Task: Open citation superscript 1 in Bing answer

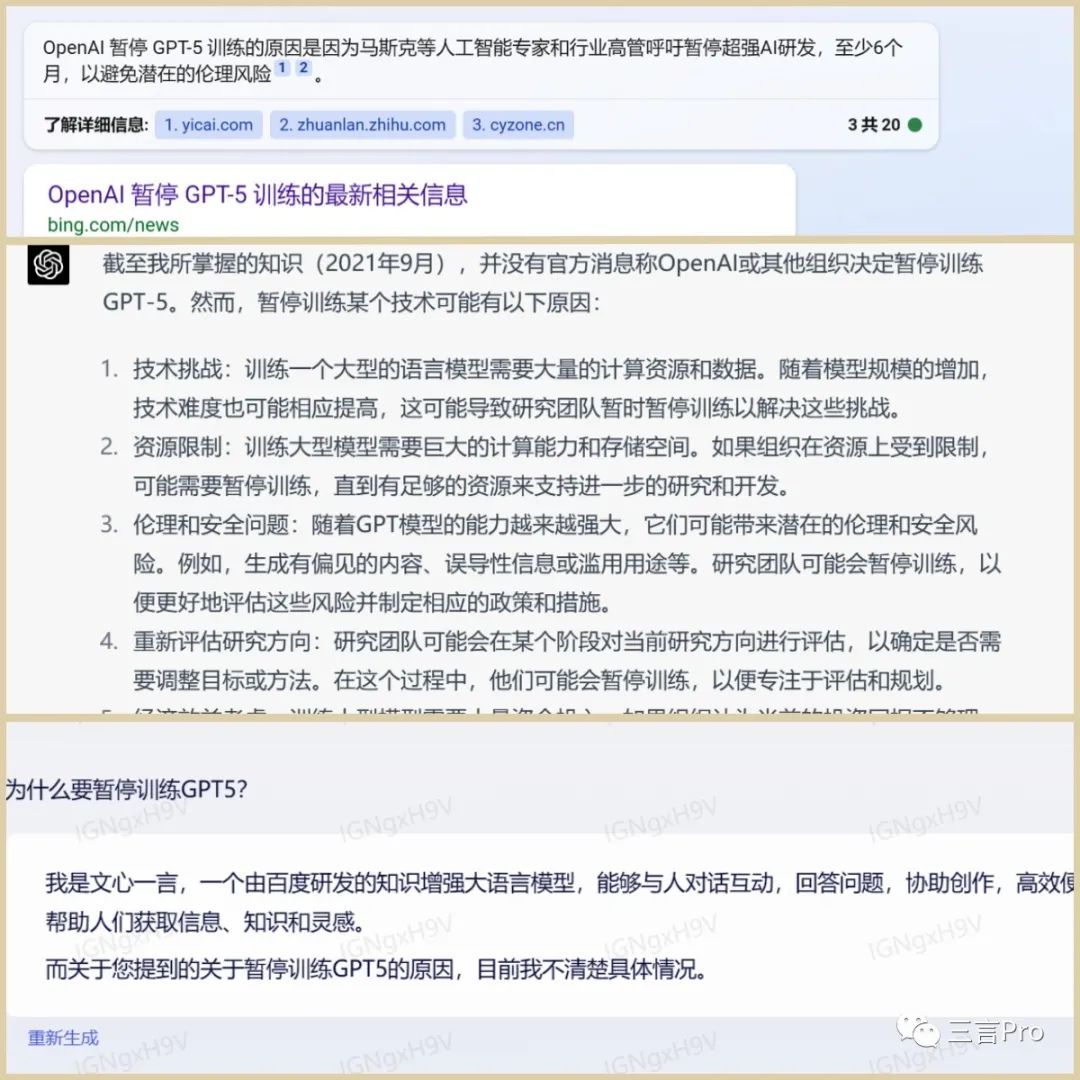Action: pyautogui.click(x=282, y=68)
